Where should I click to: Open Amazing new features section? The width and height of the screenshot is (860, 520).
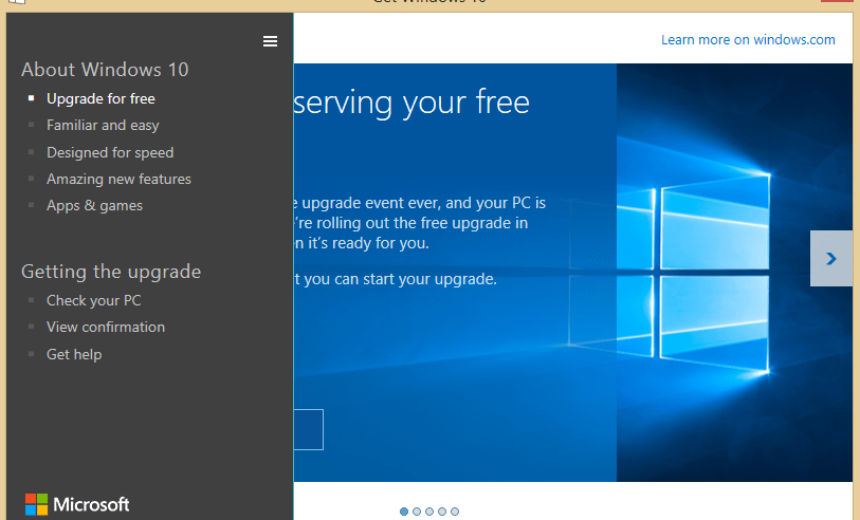pyautogui.click(x=118, y=179)
